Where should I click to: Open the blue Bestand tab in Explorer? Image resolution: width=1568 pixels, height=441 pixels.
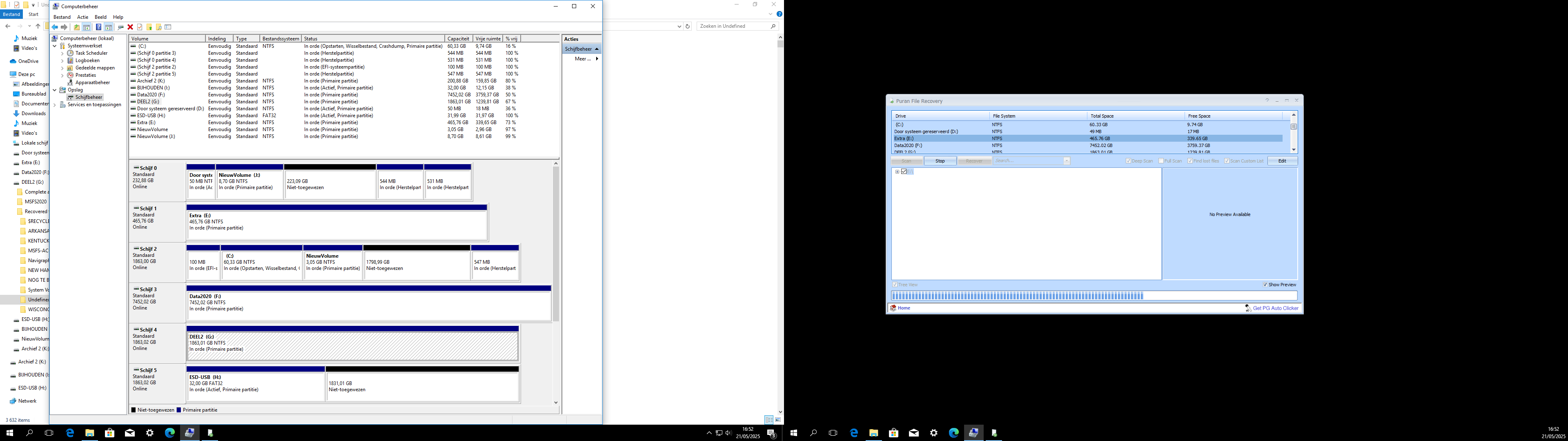click(11, 14)
